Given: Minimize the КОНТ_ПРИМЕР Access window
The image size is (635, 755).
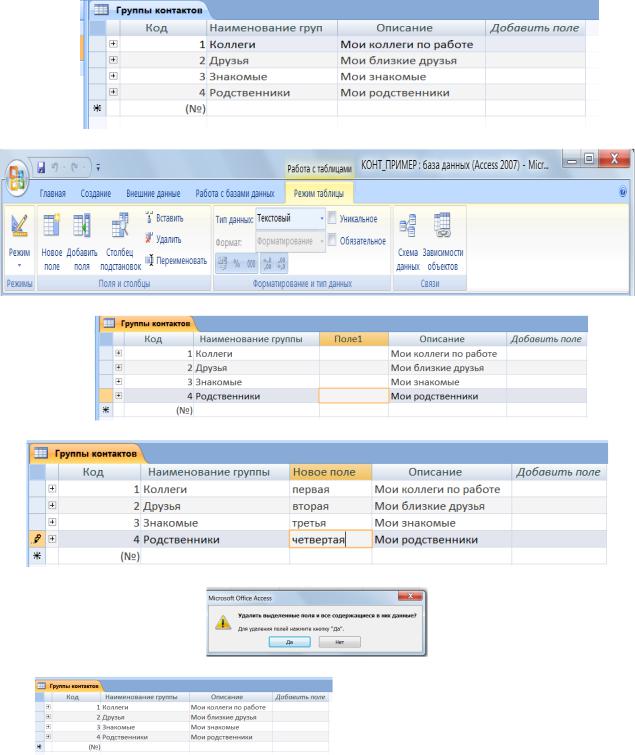Looking at the screenshot, I should 572,159.
